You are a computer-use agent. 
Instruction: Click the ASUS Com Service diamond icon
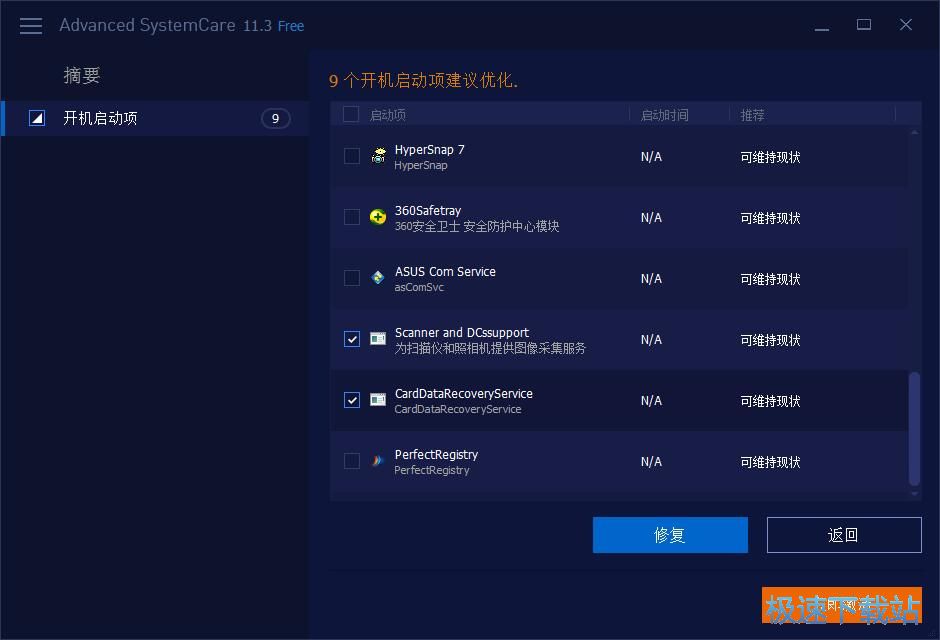[378, 278]
